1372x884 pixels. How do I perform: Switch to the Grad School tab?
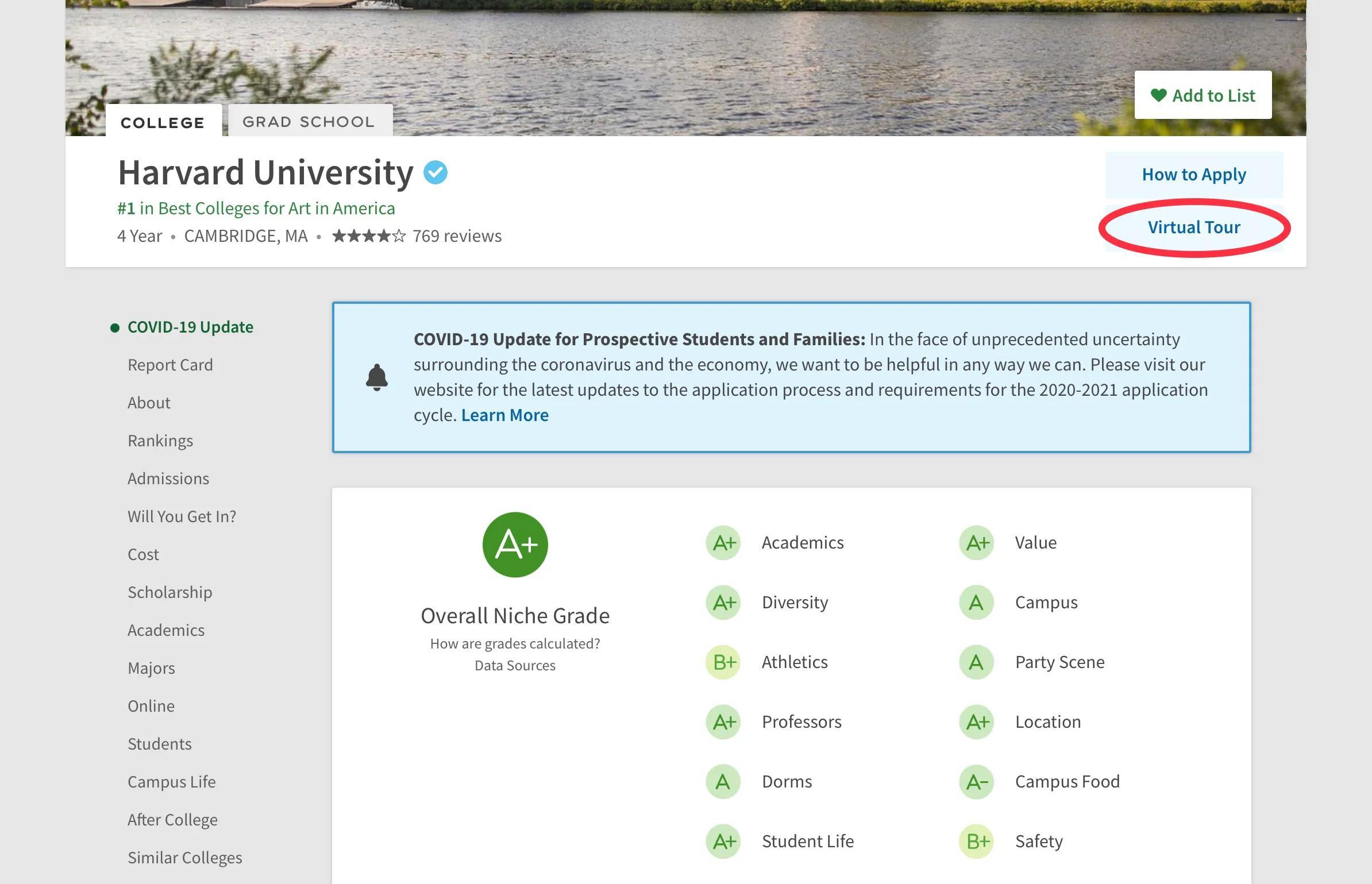coord(310,121)
